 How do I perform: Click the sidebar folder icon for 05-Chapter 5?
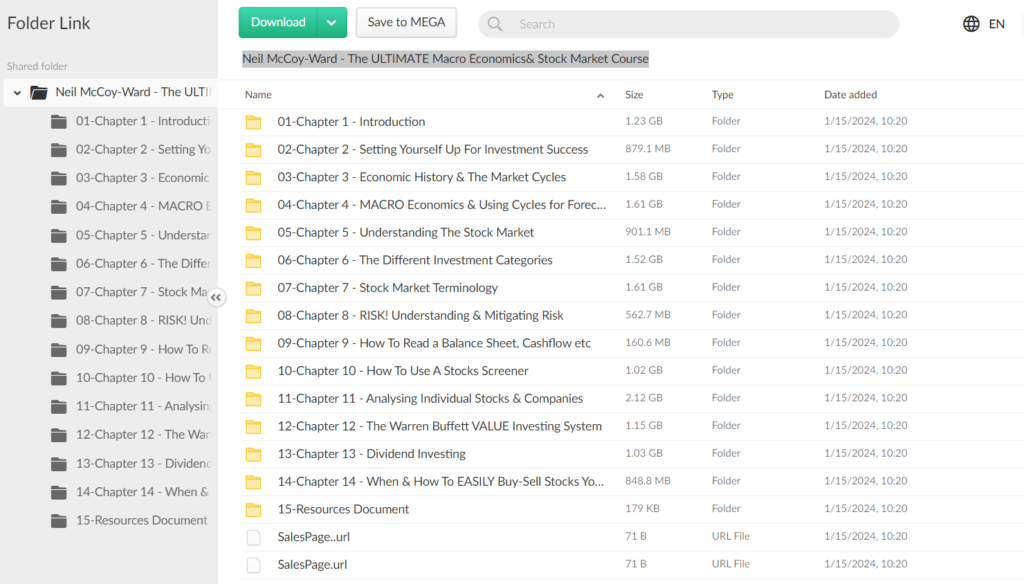(58, 235)
